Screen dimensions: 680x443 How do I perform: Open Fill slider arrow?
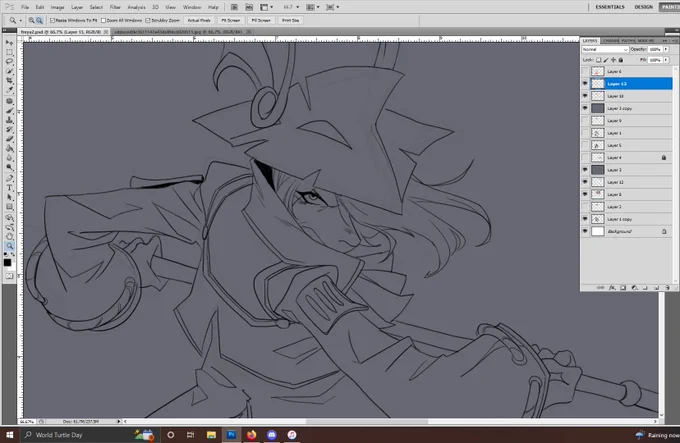[x=666, y=60]
